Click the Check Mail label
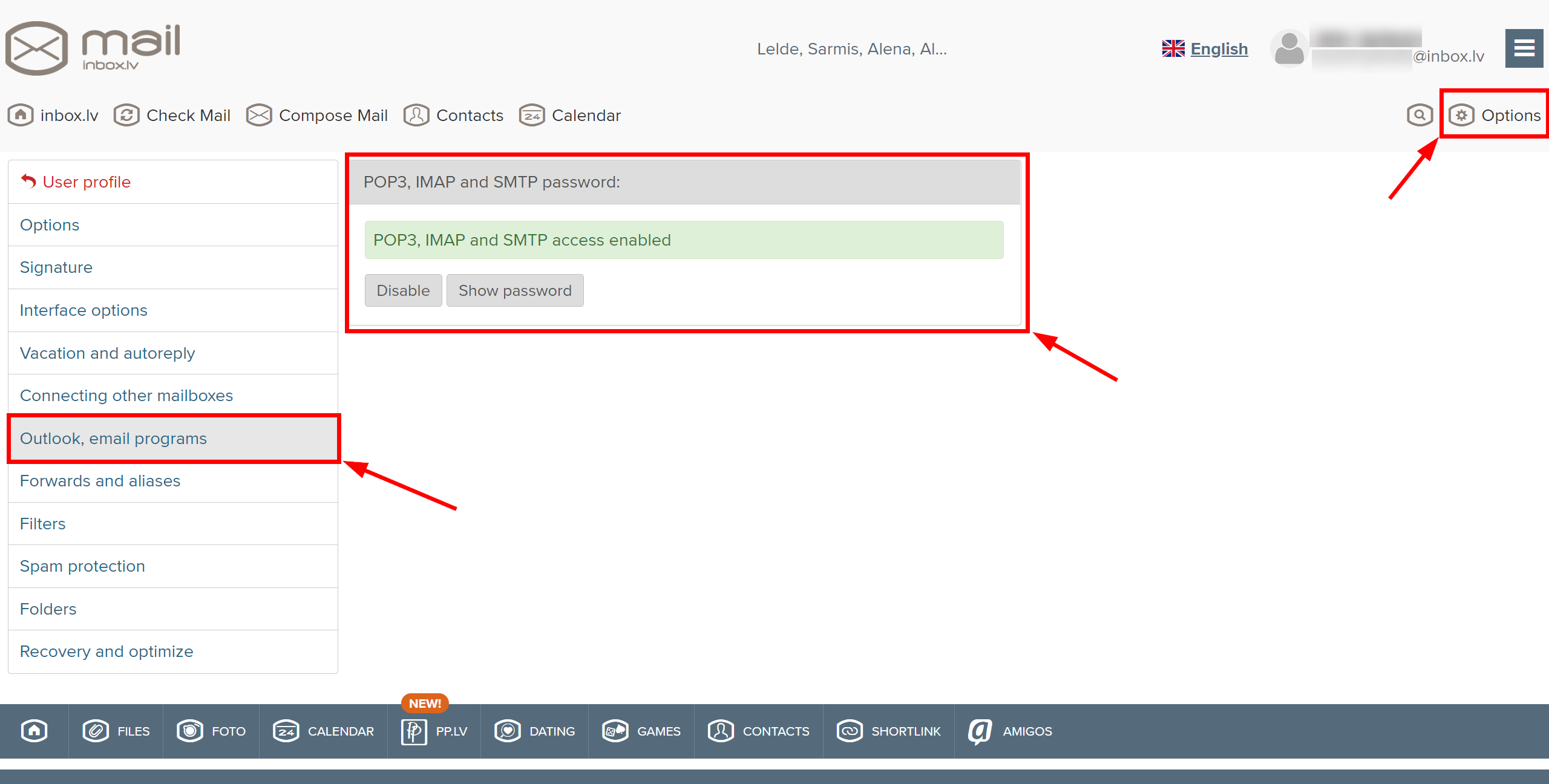This screenshot has width=1549, height=784. point(188,115)
